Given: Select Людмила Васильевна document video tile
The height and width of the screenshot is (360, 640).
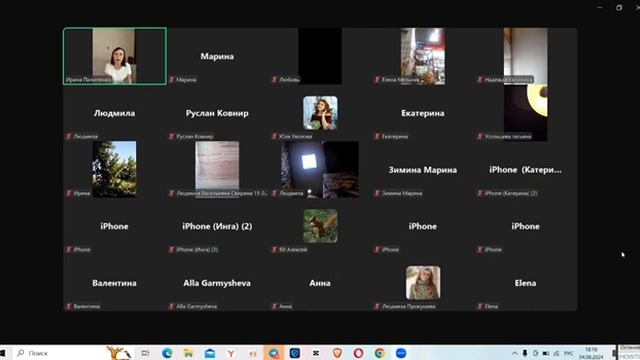Looking at the screenshot, I should (217, 169).
